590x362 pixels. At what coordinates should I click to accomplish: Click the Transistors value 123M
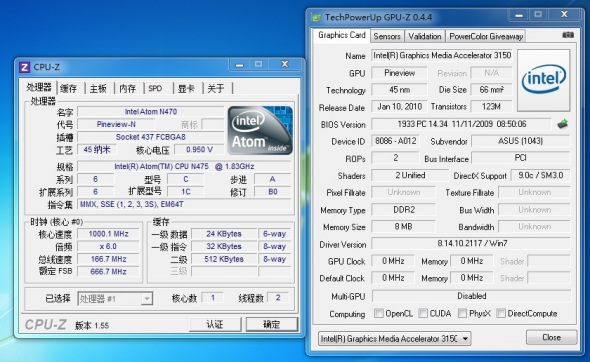[491, 106]
